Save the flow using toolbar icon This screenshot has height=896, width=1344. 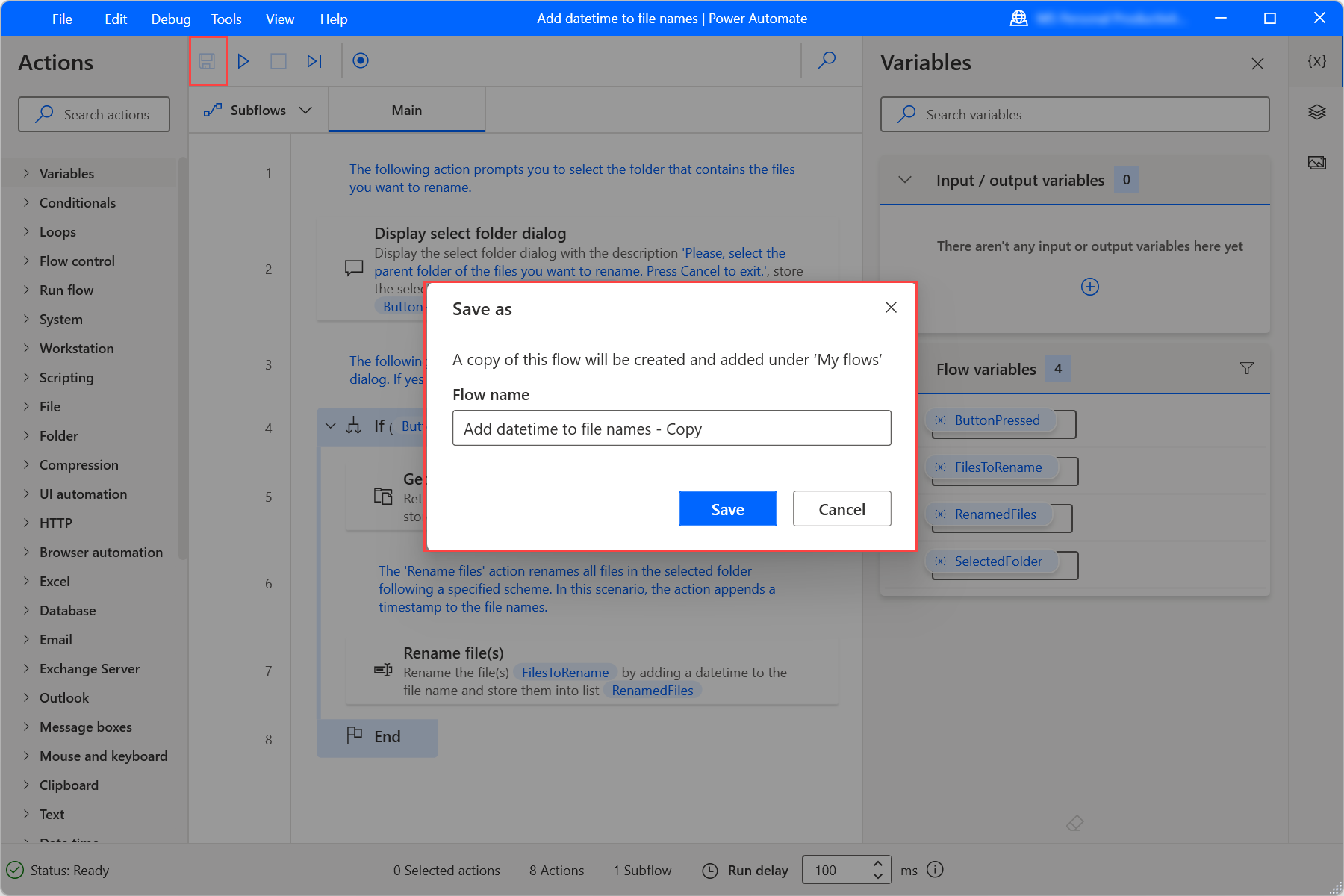point(207,60)
